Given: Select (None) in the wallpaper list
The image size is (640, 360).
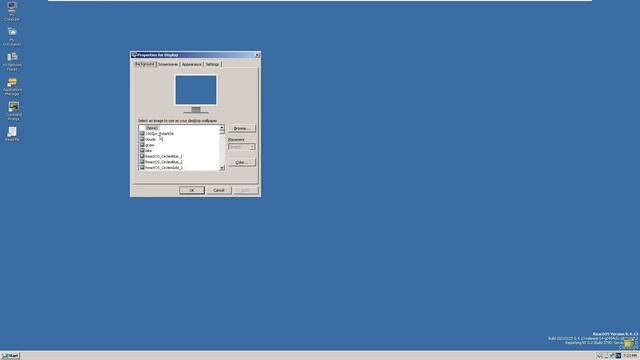Looking at the screenshot, I should [152, 128].
